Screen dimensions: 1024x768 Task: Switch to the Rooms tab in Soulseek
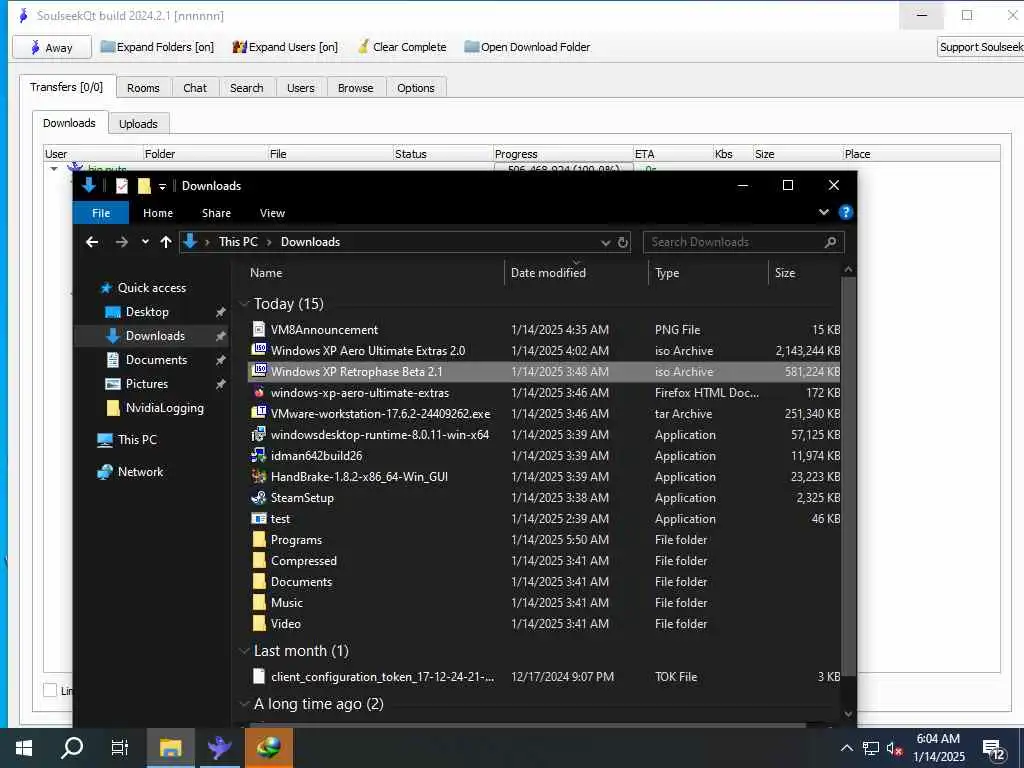(x=143, y=88)
